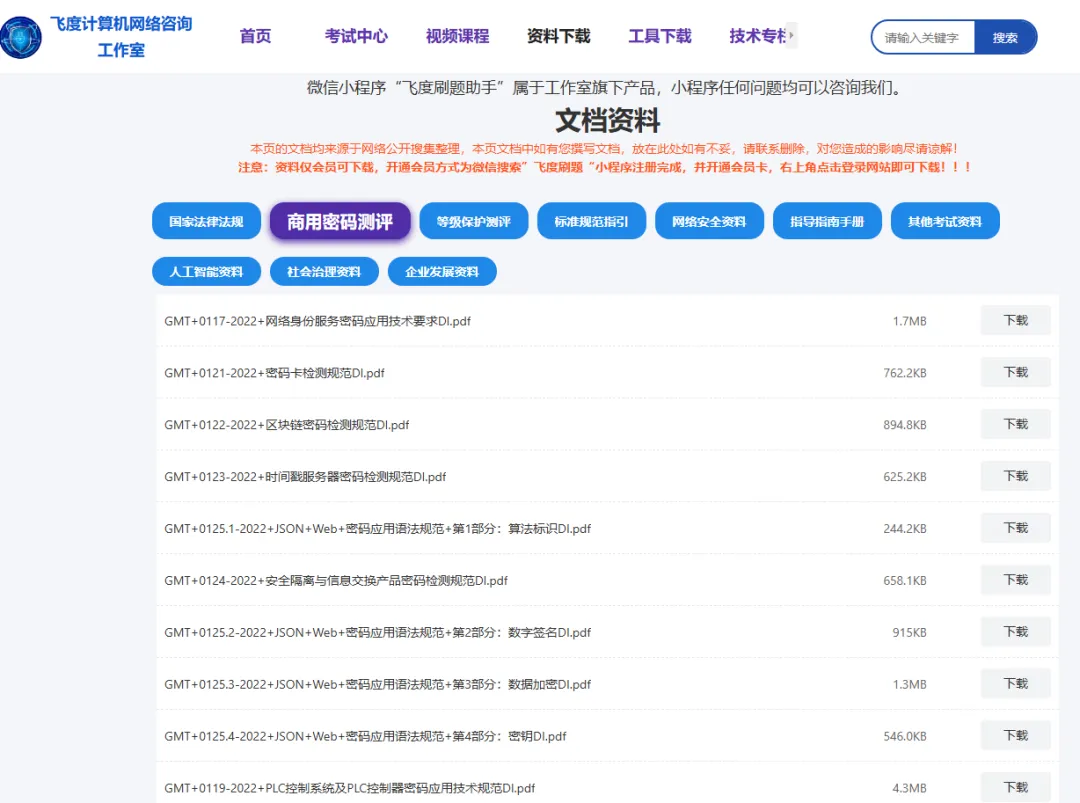Select the 资料下载 navigation item
Screen dimensions: 1080x803
coord(558,36)
